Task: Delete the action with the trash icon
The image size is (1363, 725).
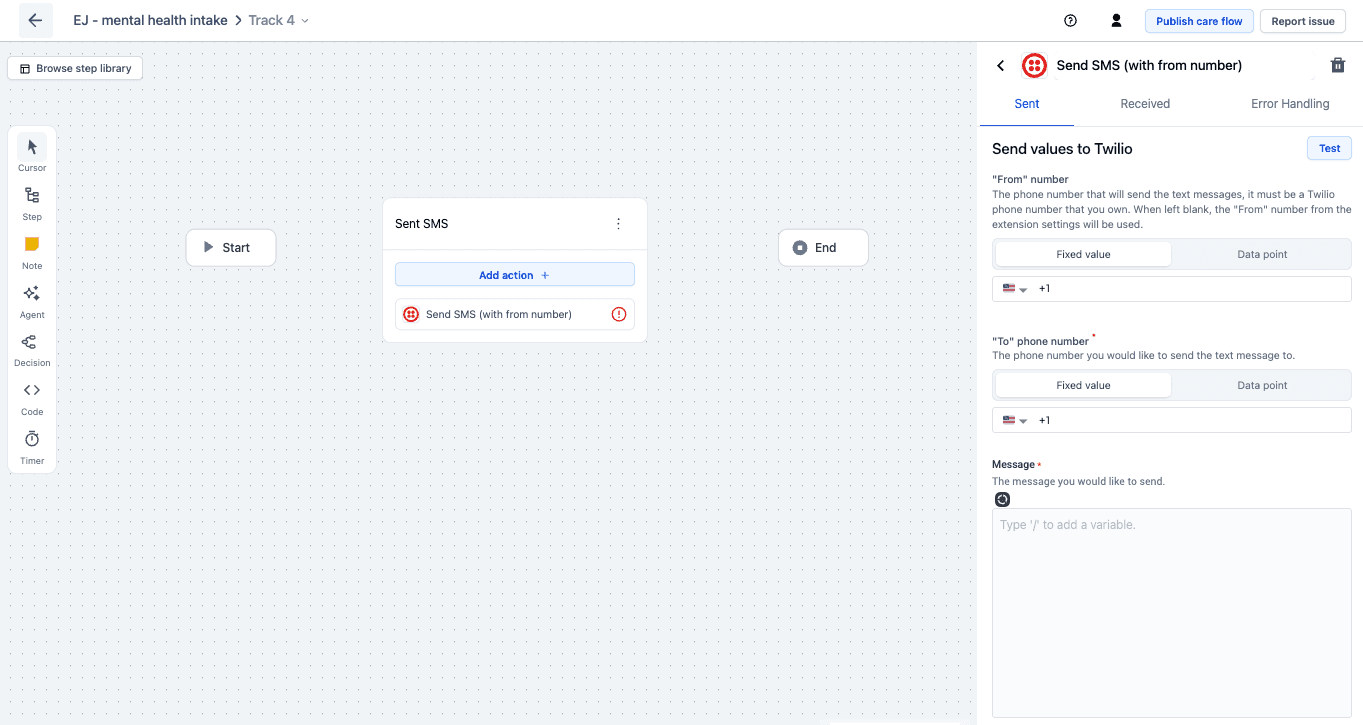Action: click(x=1338, y=65)
